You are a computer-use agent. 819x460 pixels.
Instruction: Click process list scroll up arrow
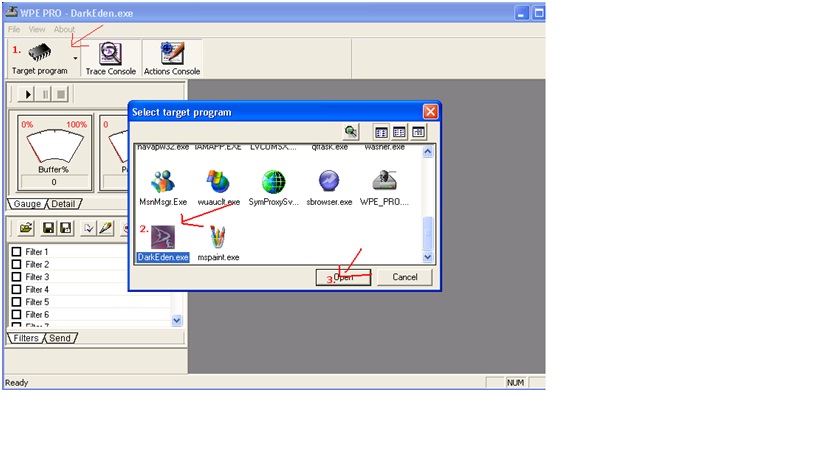(x=428, y=152)
